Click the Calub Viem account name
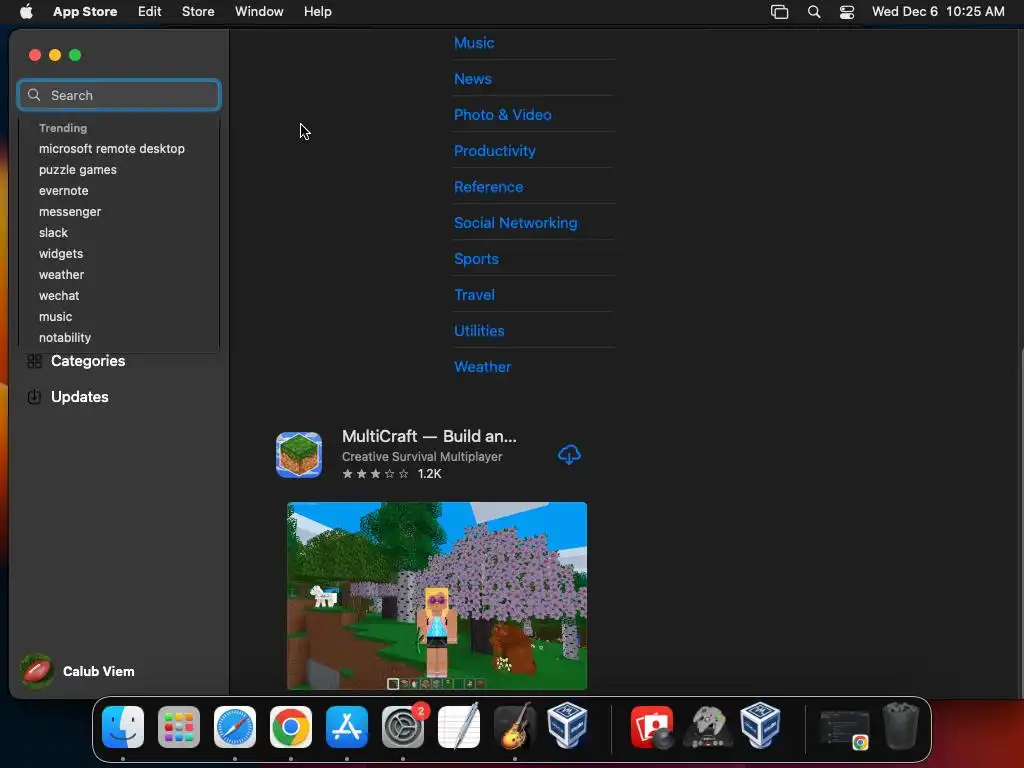 tap(99, 671)
